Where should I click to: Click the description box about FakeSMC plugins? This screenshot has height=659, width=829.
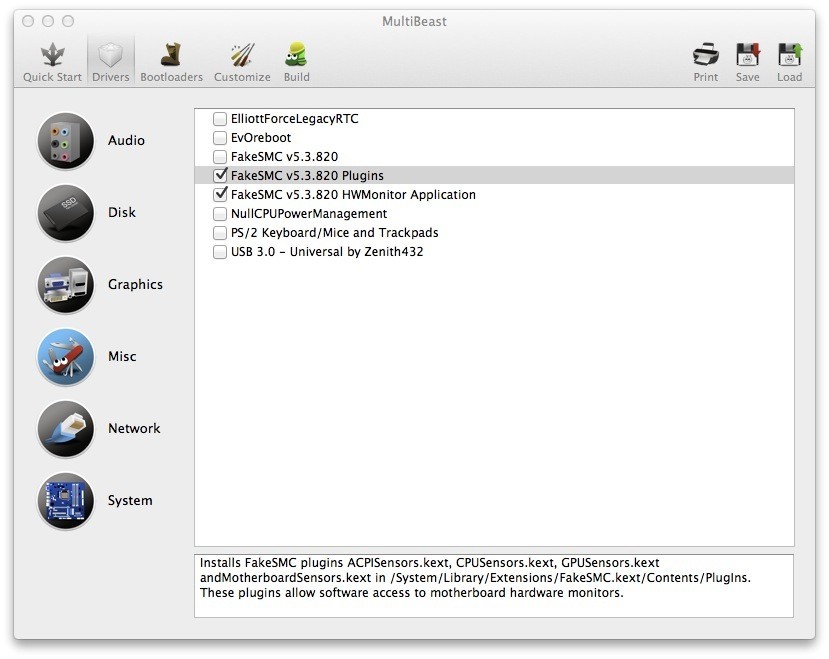(494, 586)
